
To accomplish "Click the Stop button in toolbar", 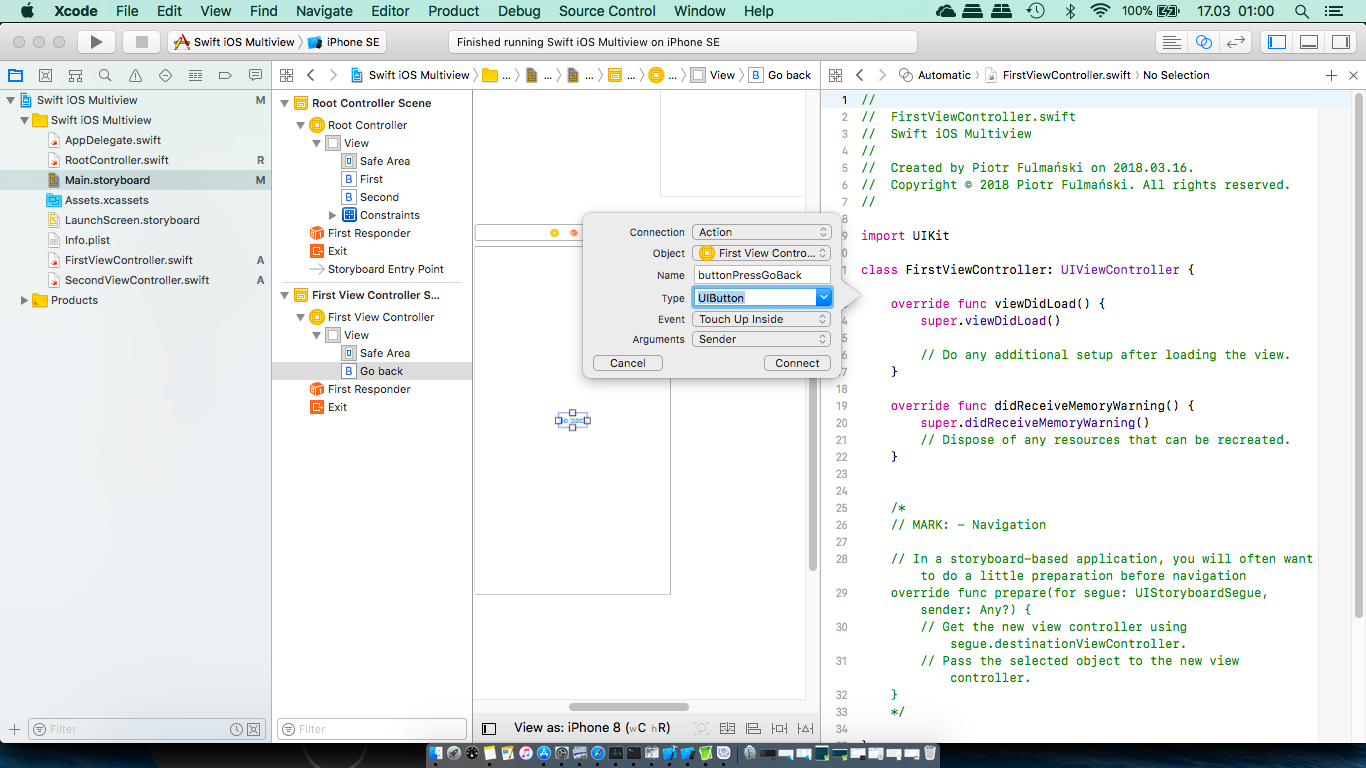I will [141, 42].
